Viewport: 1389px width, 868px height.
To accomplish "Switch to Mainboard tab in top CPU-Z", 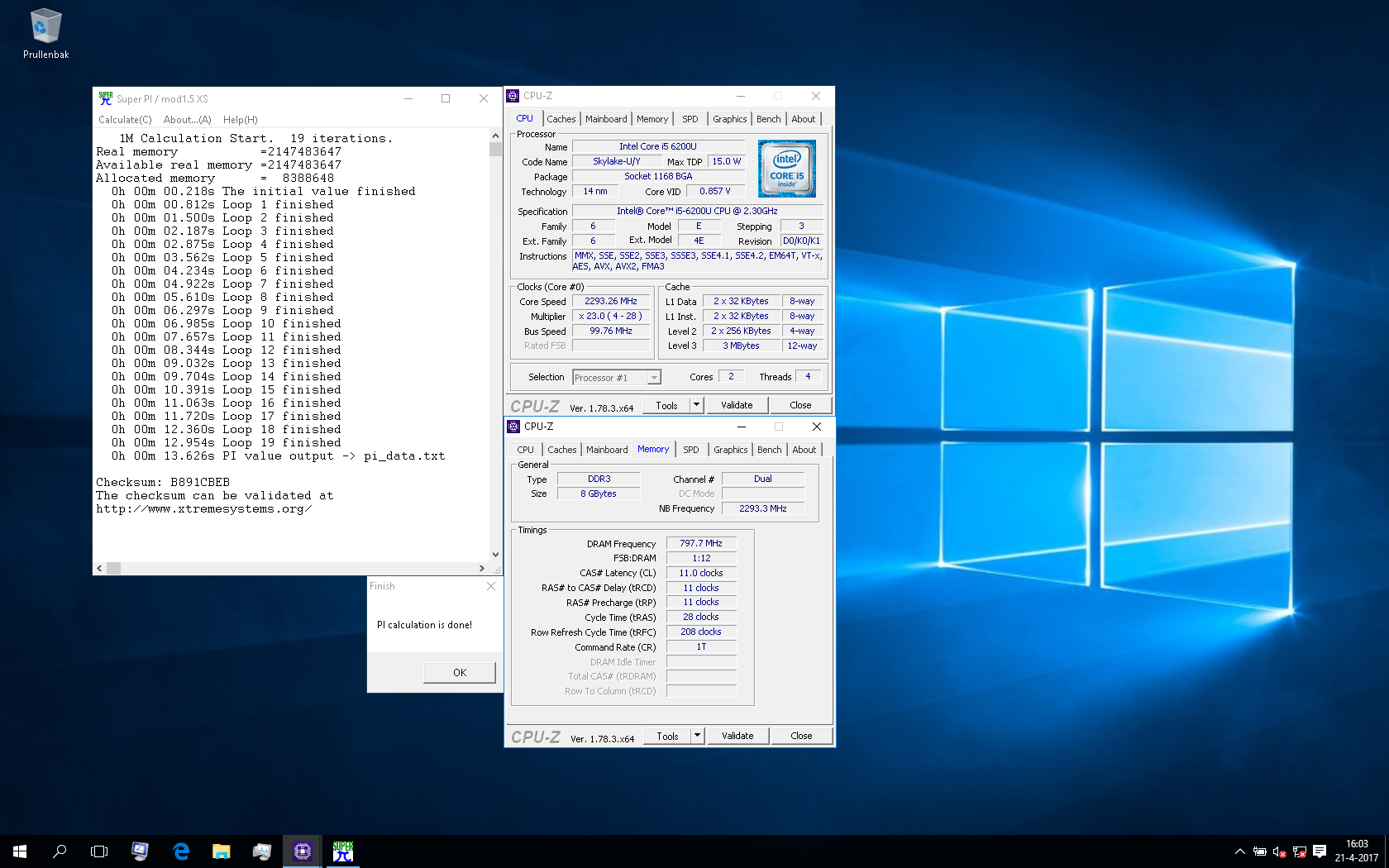I will 606,119.
